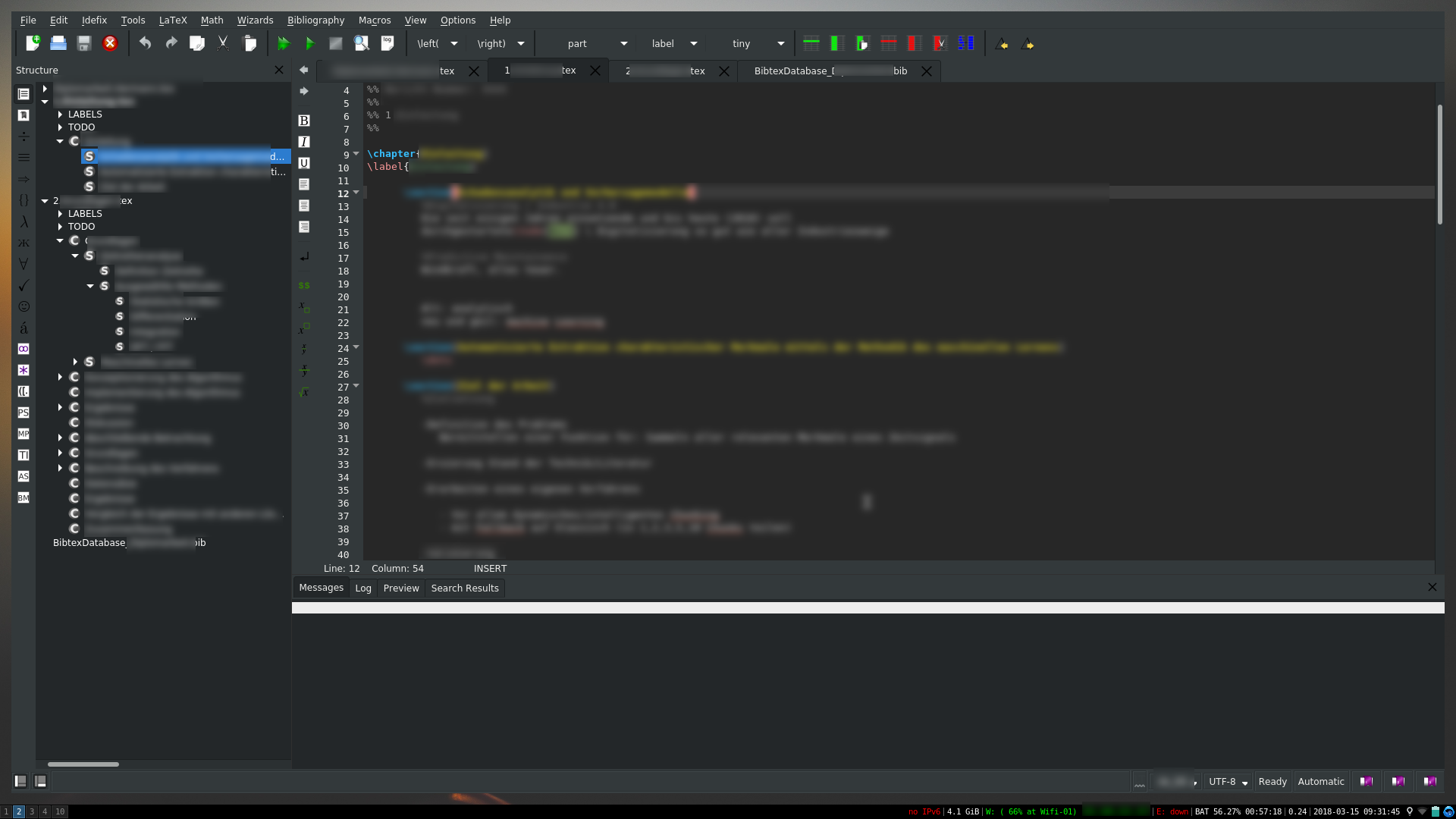Collapse the fold marker at line 24

pos(356,347)
